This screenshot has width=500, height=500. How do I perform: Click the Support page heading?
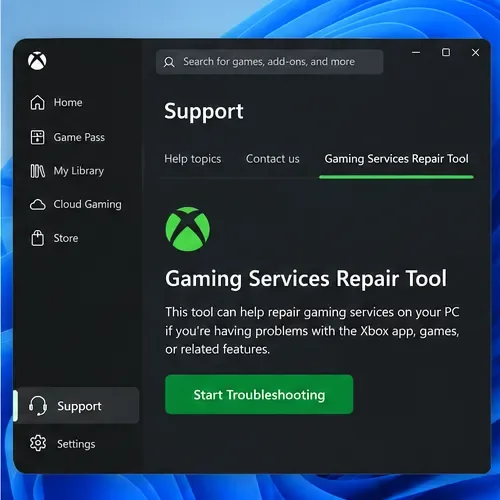point(204,112)
